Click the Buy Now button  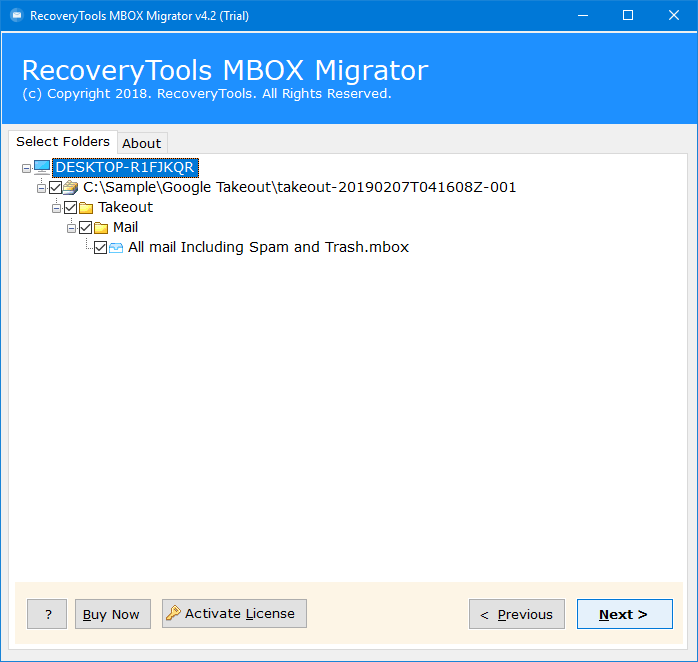pos(113,614)
